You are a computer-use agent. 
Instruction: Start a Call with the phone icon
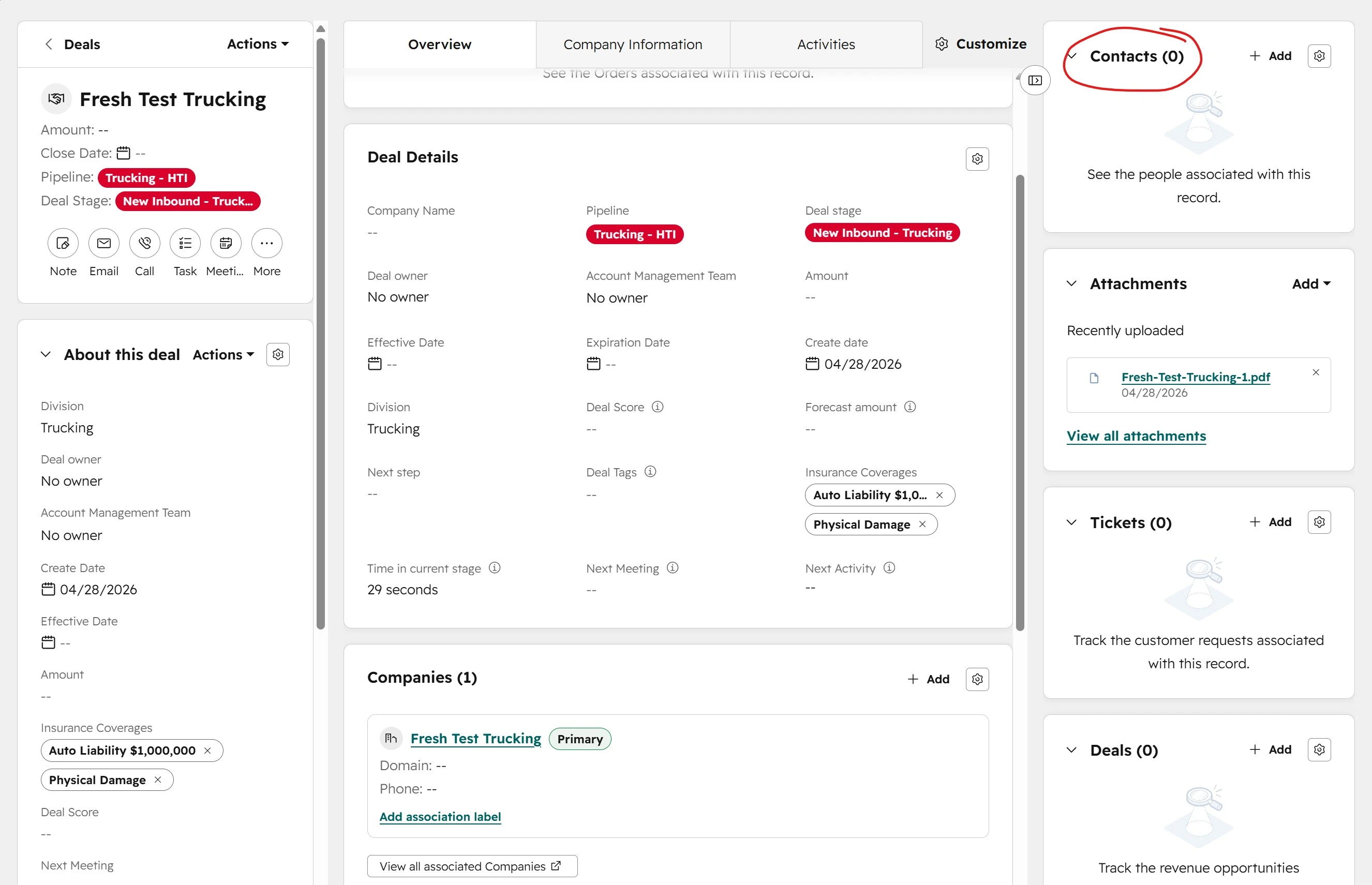click(x=144, y=244)
